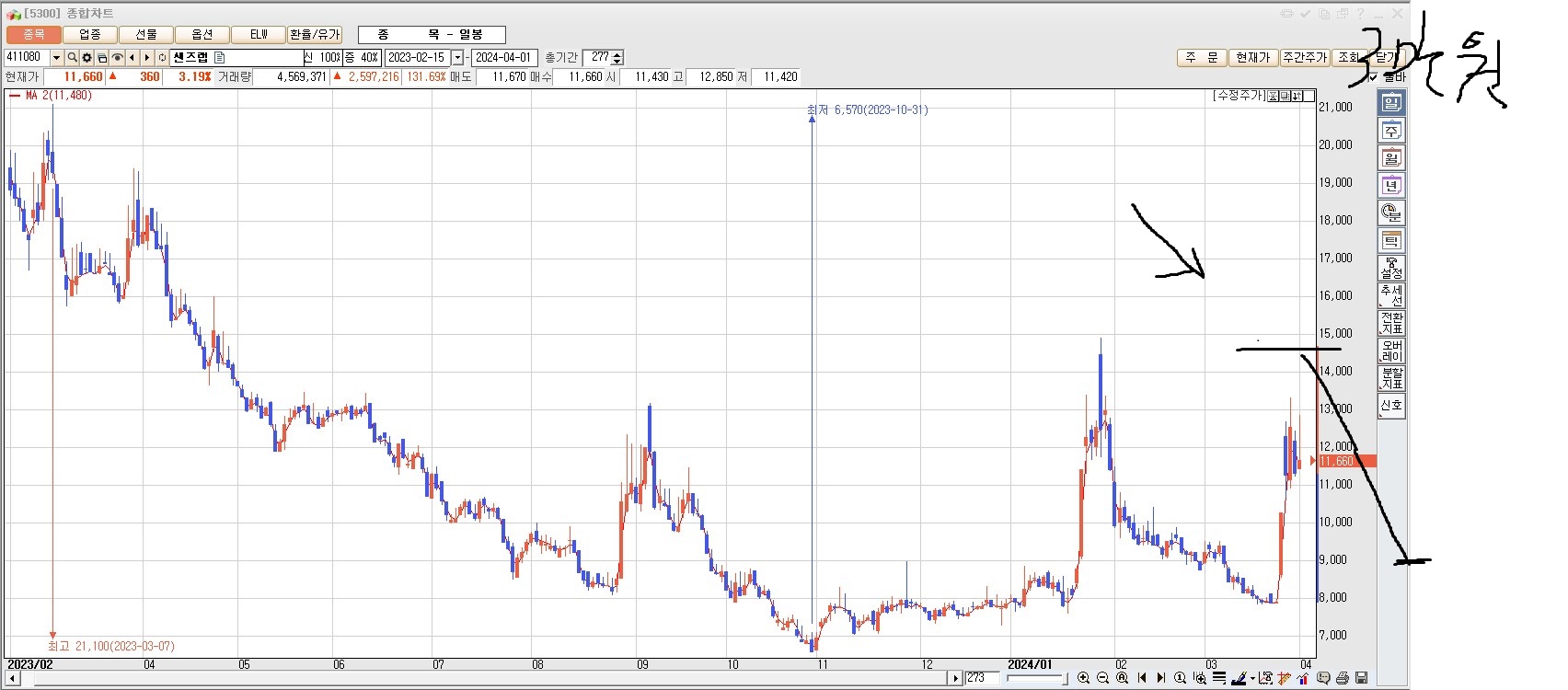This screenshot has height=690, width=1568.
Task: Open chart settings (설정) icon
Action: click(x=1390, y=269)
